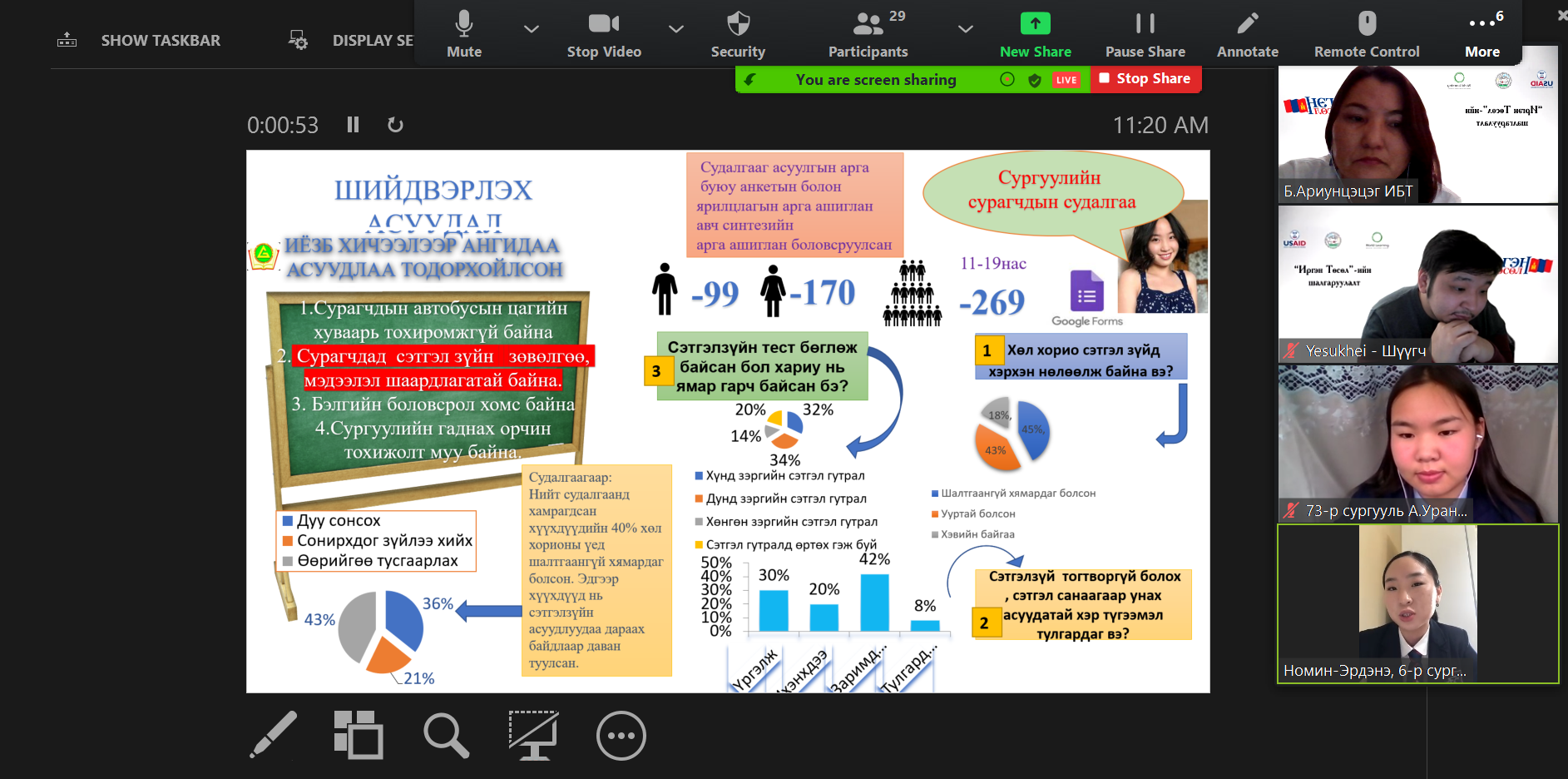Expand arrow next to Participants
Viewport: 1568px width, 779px height.
pyautogui.click(x=965, y=29)
